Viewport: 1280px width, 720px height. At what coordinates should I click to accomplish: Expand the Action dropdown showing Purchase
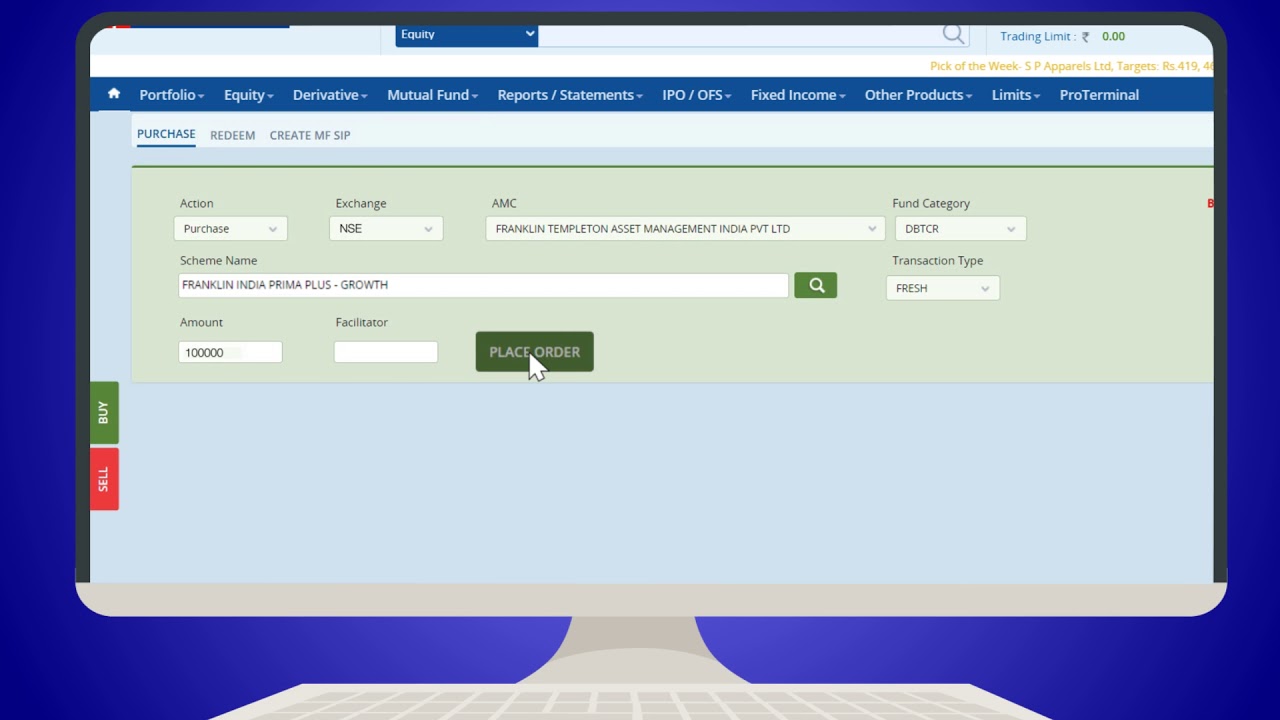click(x=231, y=229)
